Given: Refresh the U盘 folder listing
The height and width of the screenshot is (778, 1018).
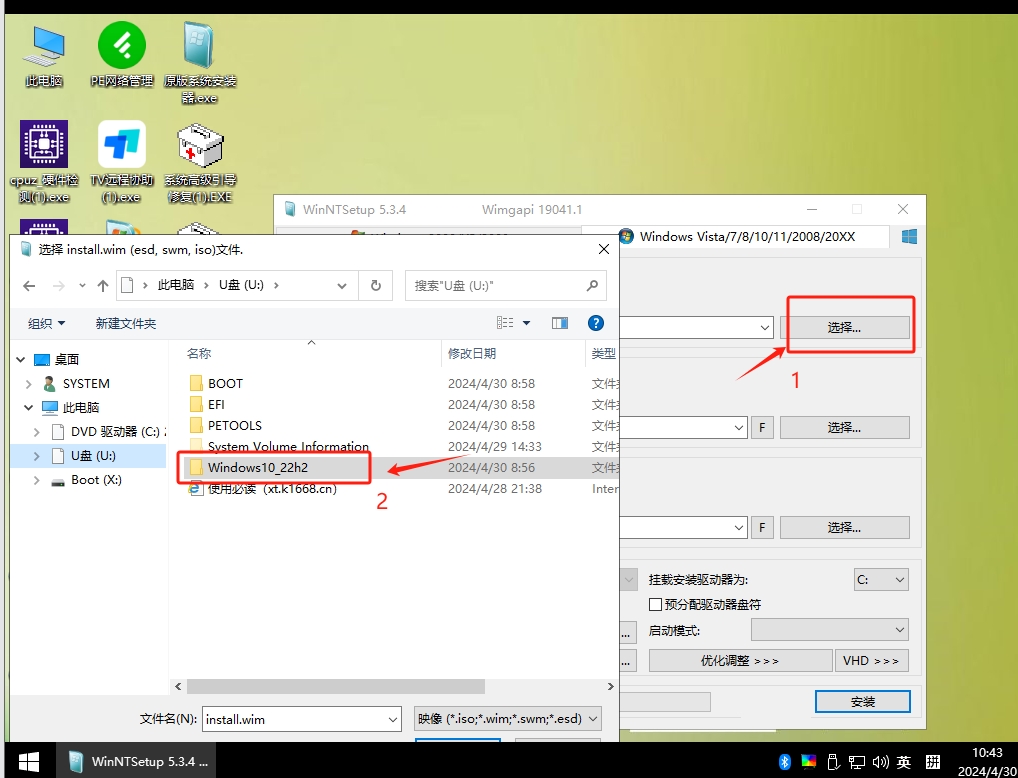Looking at the screenshot, I should click(375, 286).
